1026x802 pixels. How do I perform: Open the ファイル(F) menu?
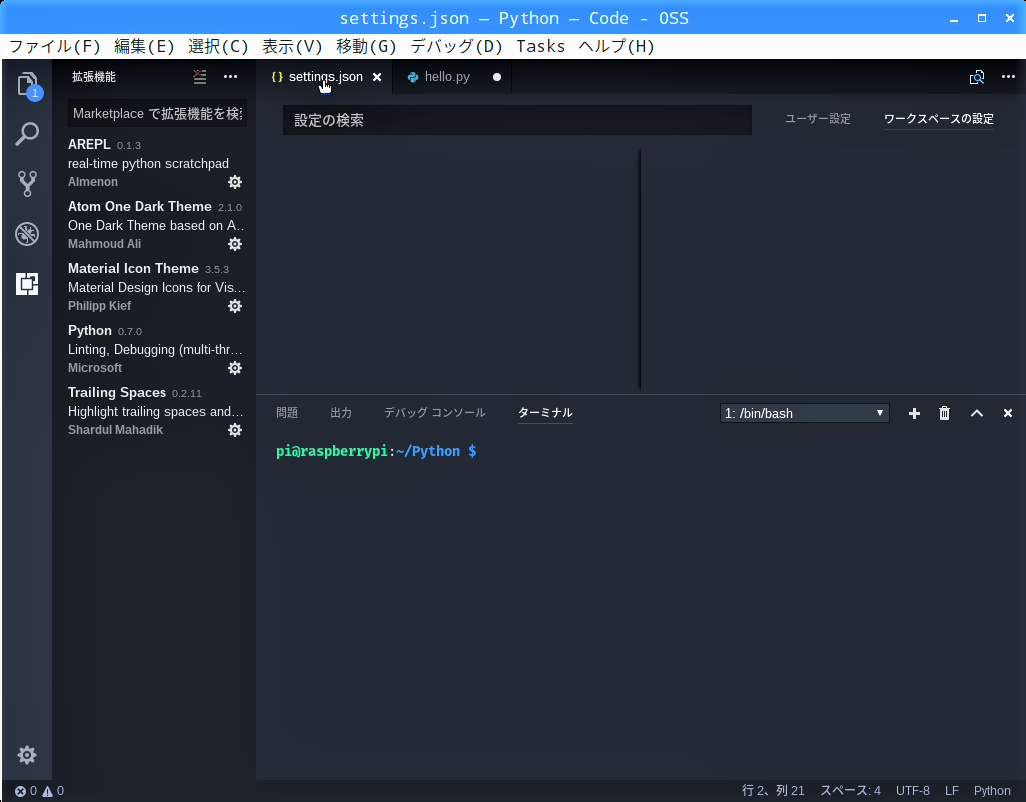pyautogui.click(x=54, y=46)
